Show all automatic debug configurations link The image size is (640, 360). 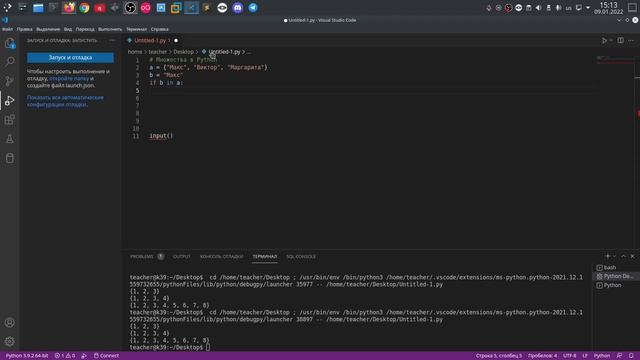65,101
